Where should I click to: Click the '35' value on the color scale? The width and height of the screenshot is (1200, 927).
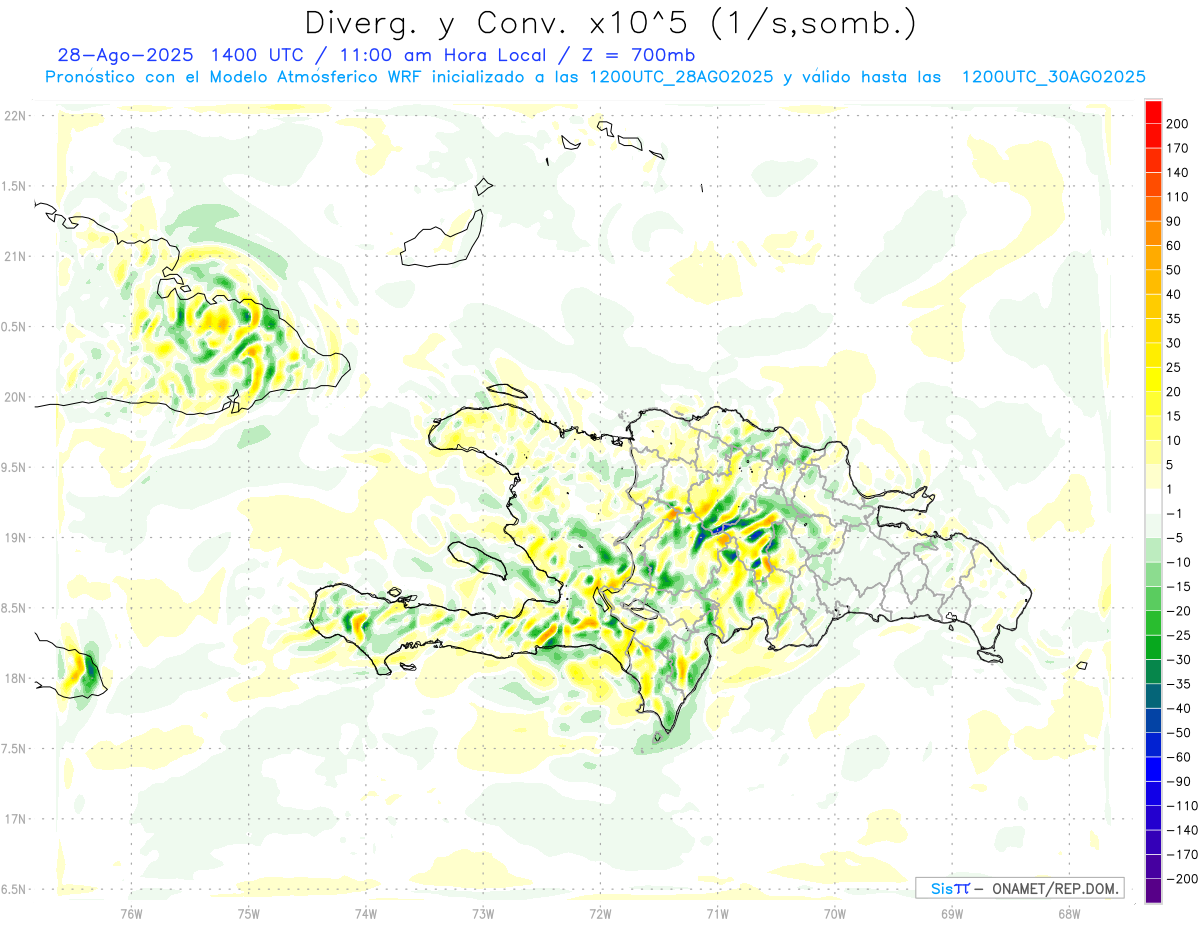tap(1174, 318)
